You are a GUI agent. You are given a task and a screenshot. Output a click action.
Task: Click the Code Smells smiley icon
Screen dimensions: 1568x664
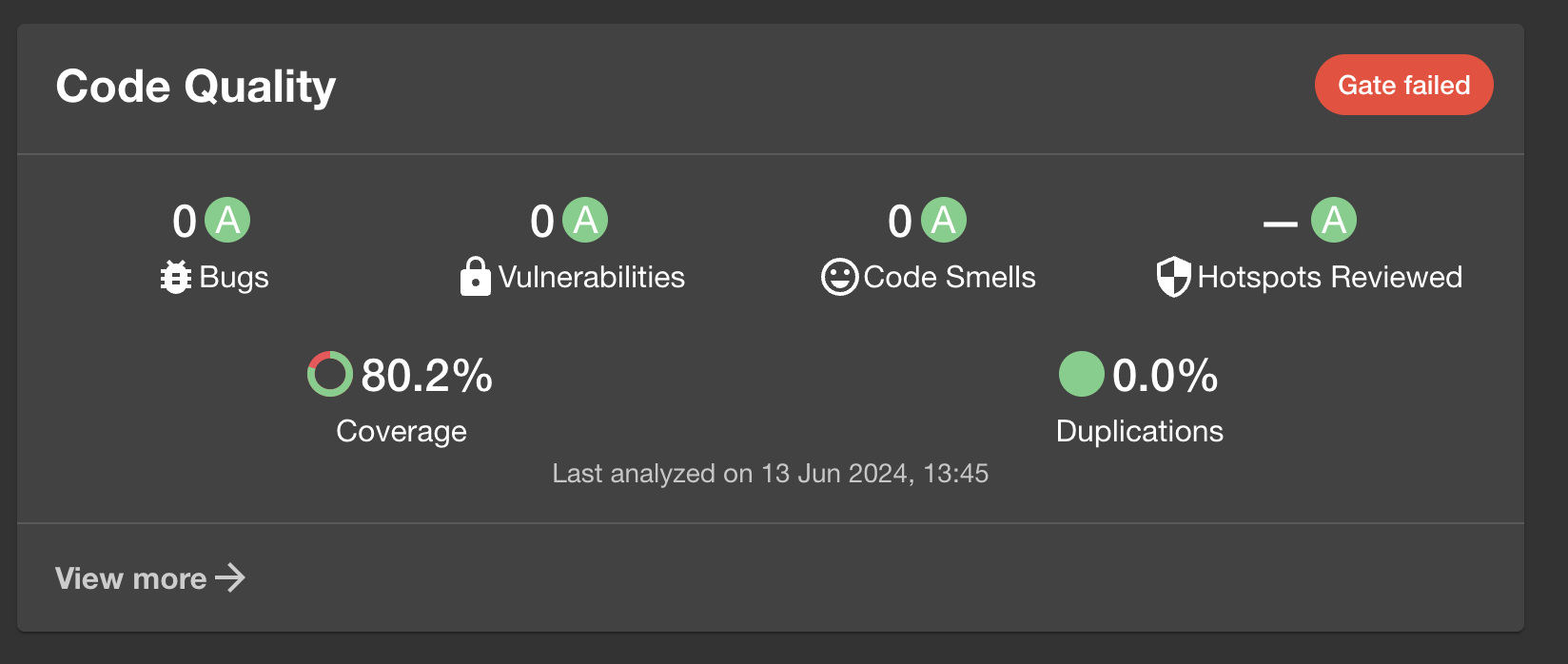[x=839, y=278]
